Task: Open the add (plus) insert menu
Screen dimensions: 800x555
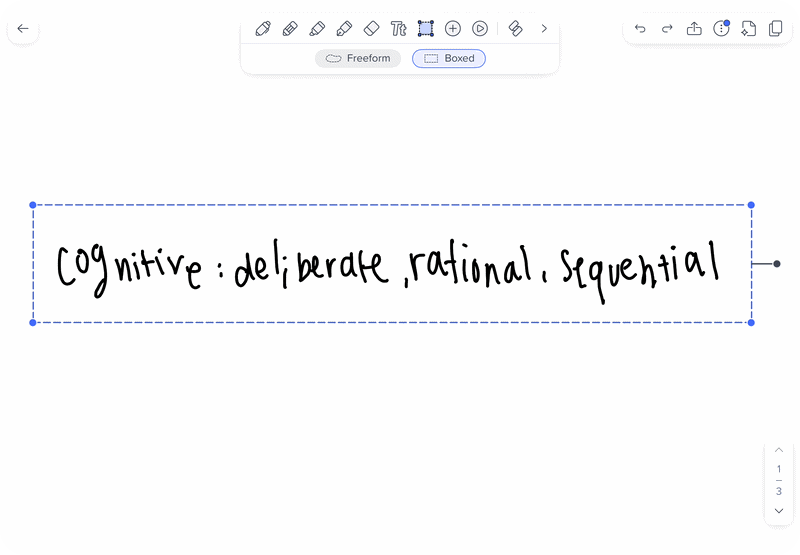Action: 453,29
